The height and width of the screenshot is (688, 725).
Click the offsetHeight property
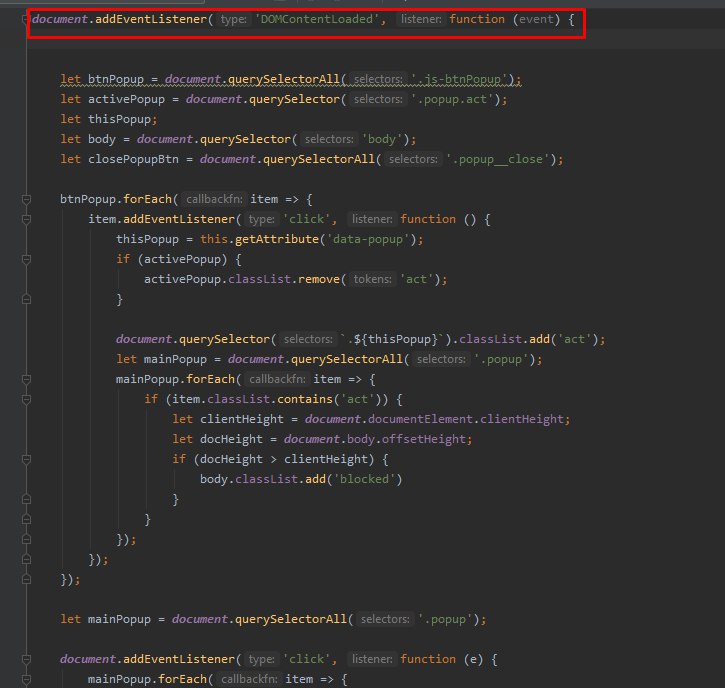pos(424,439)
